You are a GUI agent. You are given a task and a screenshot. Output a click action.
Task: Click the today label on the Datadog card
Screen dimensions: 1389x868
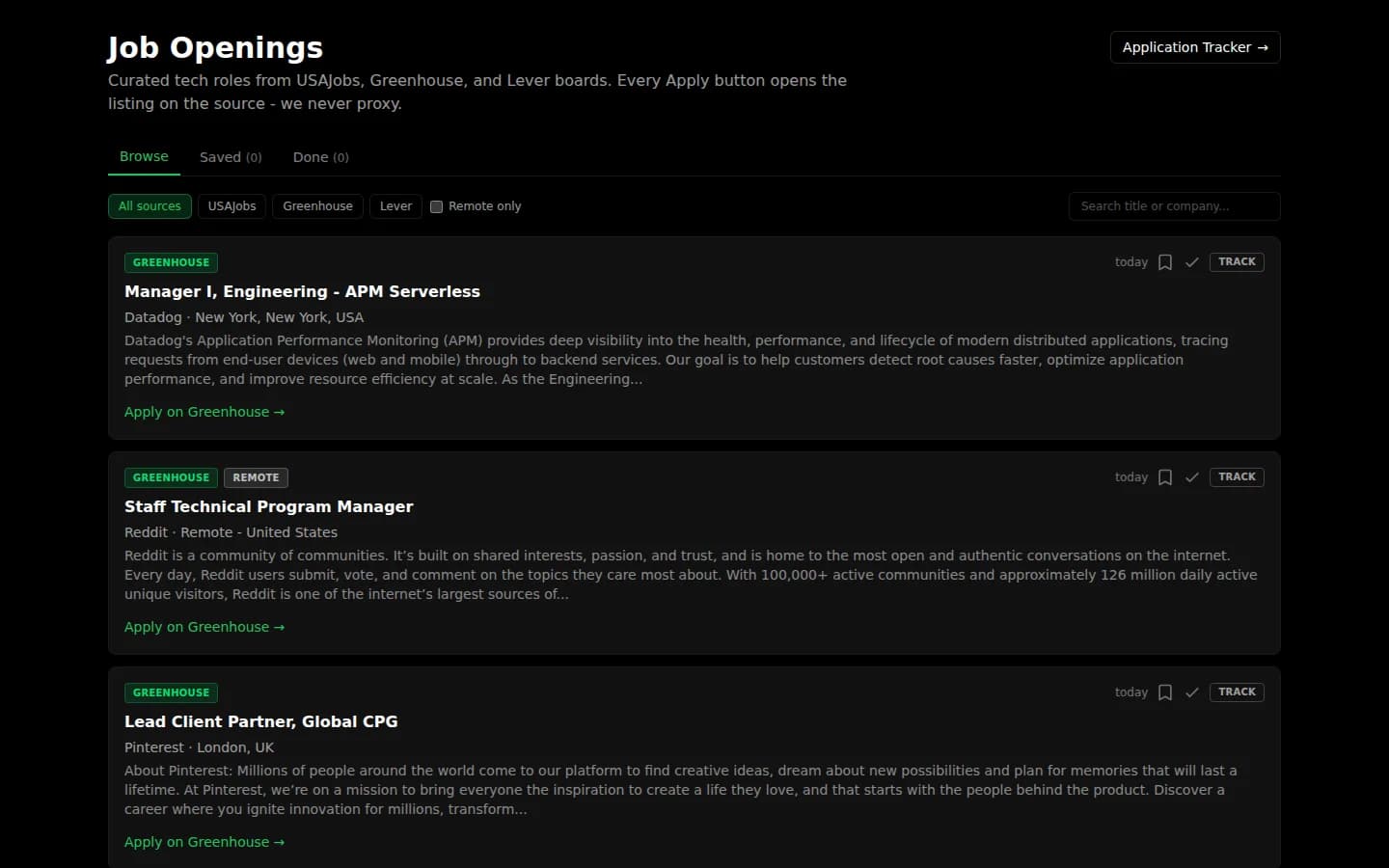1131,262
